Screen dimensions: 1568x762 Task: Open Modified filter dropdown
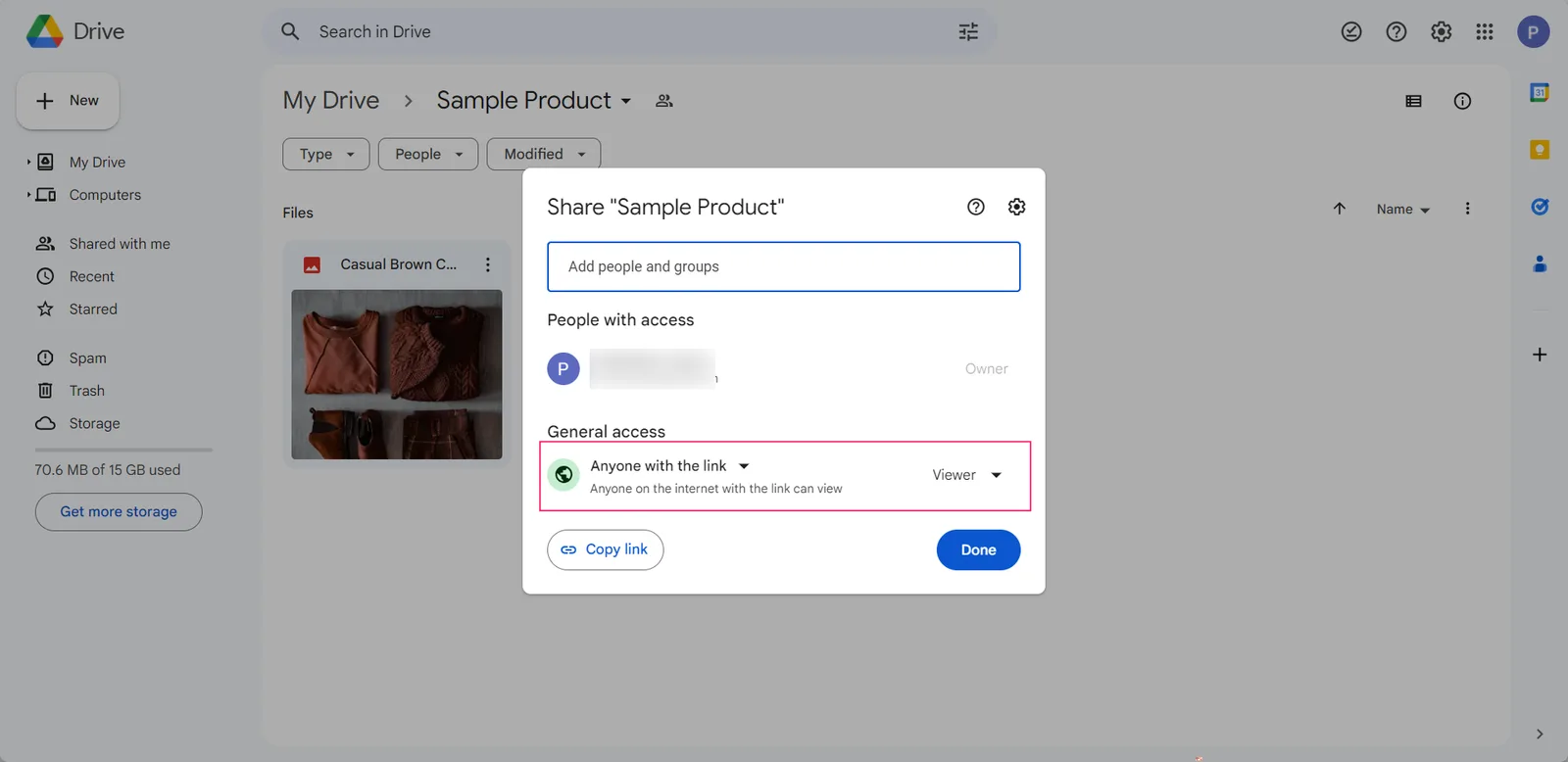pyautogui.click(x=544, y=154)
